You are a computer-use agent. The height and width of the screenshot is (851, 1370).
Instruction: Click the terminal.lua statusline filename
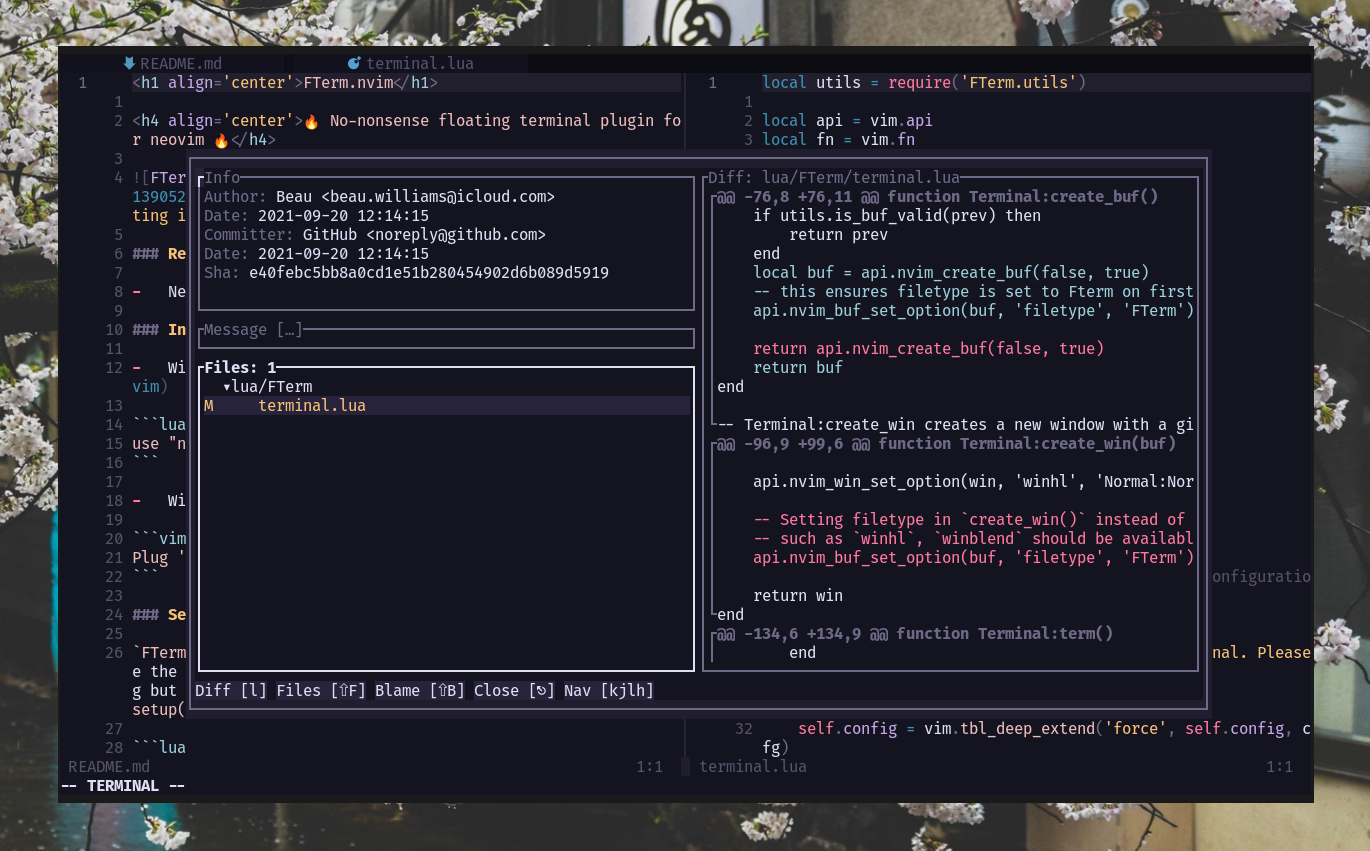pos(753,767)
